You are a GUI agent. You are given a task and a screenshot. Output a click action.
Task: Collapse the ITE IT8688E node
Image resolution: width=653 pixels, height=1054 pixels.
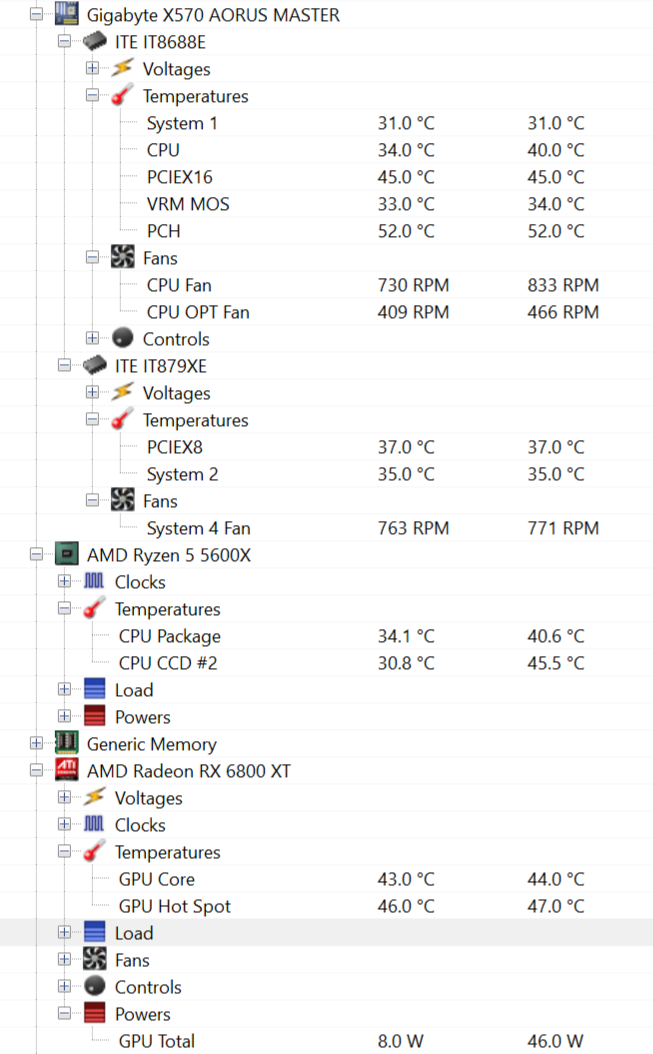64,41
